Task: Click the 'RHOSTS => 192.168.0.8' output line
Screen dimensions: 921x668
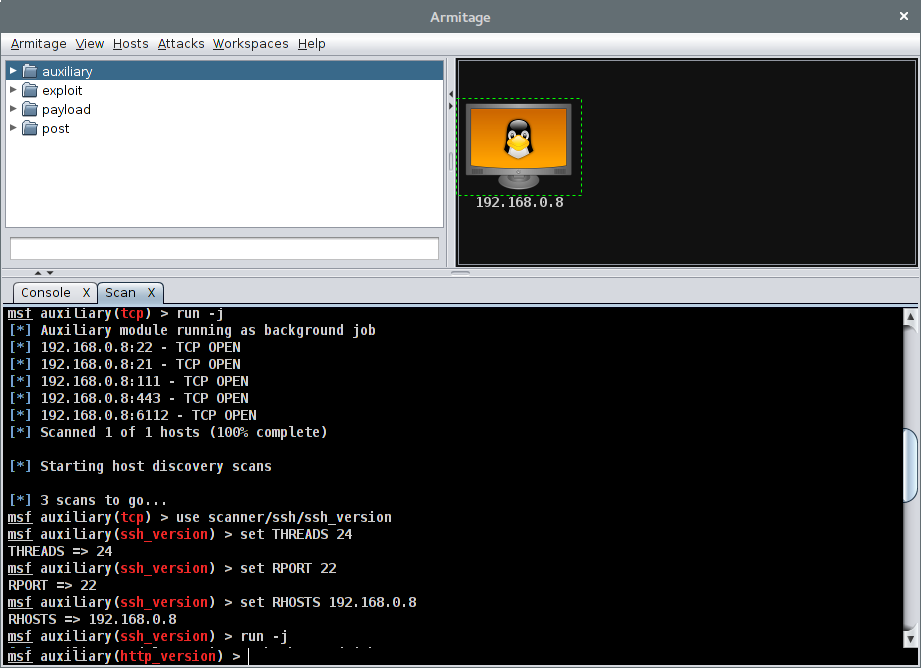Action: (92, 619)
